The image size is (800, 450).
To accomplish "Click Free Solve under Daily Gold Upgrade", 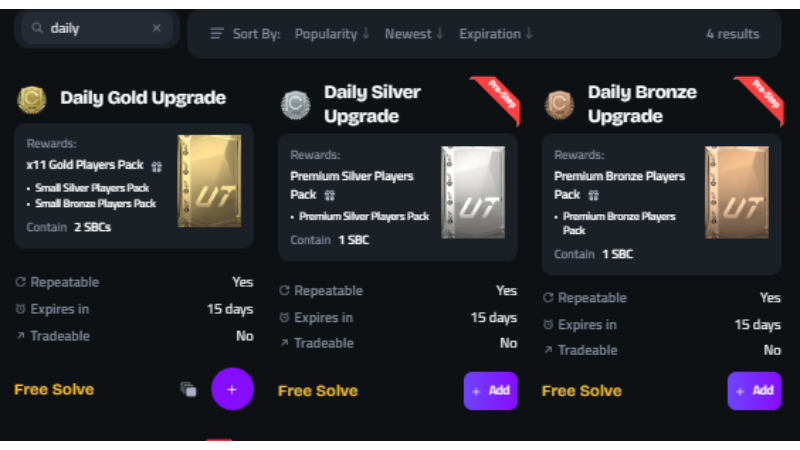I will tap(54, 389).
